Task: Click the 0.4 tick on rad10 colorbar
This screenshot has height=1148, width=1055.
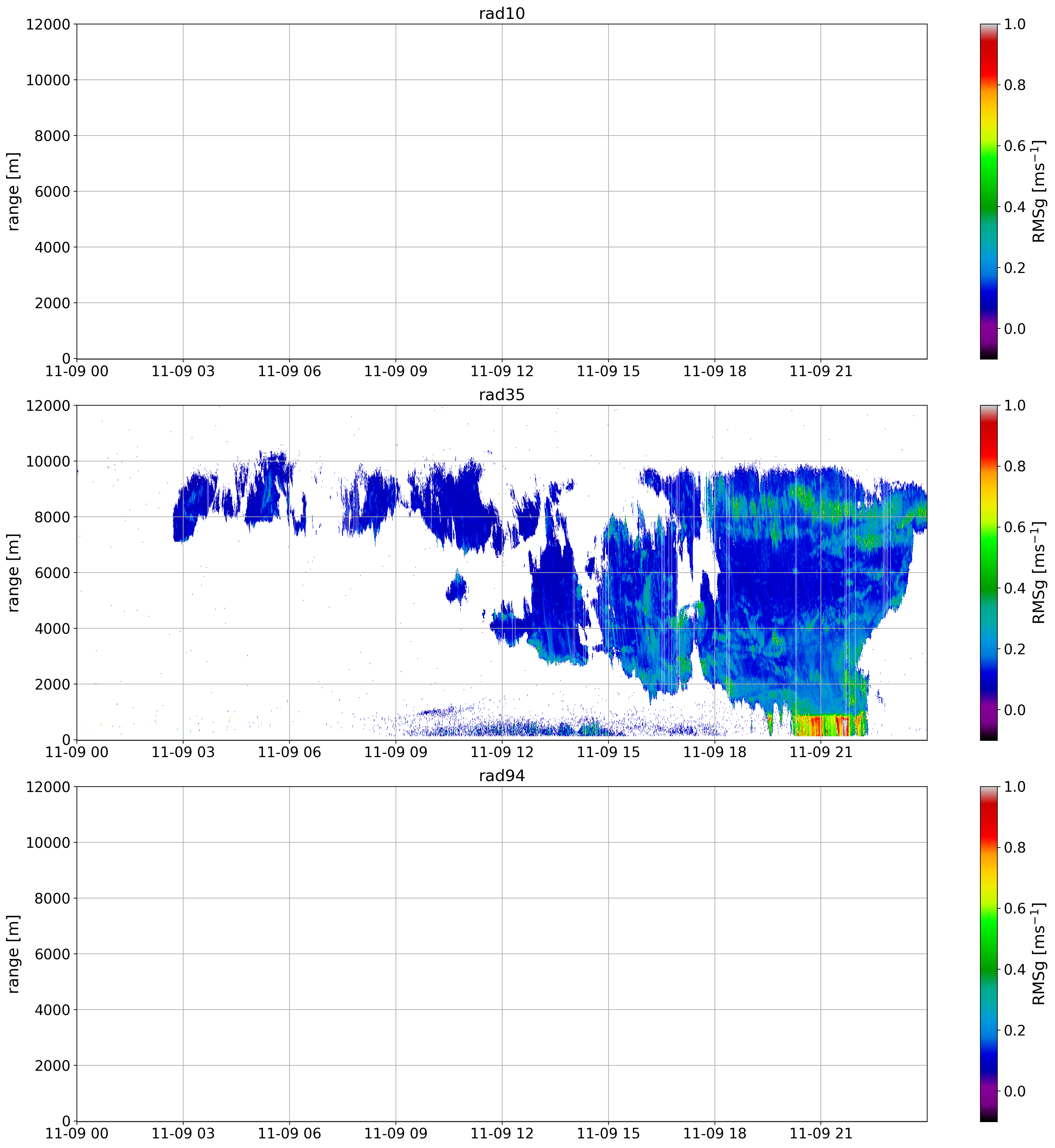Action: (1014, 207)
